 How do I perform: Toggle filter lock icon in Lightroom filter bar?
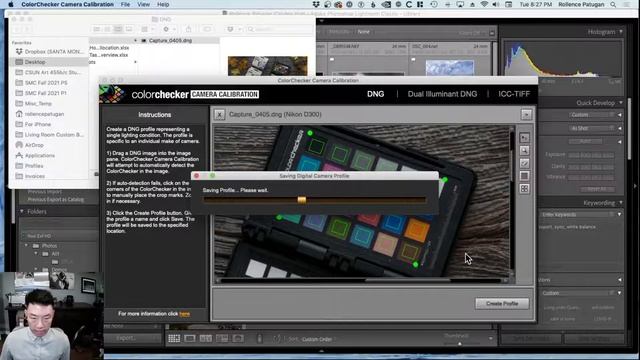(492, 32)
